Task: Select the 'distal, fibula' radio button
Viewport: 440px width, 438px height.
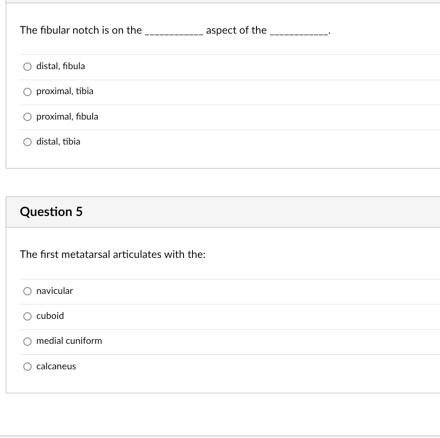Action: tap(27, 66)
